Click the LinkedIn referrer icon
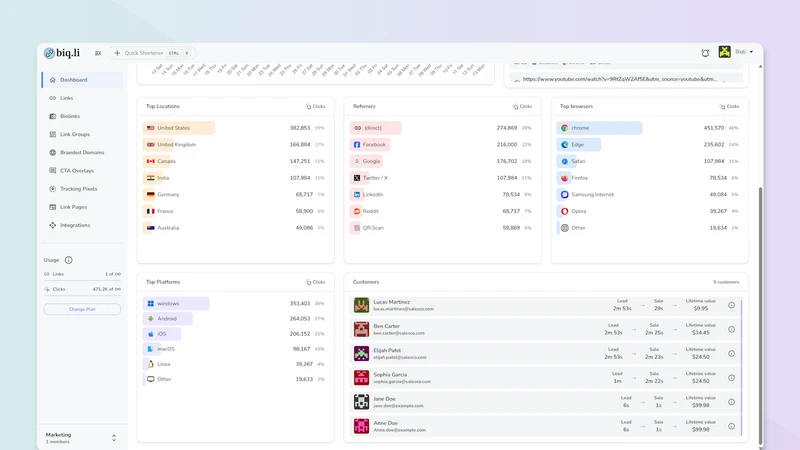The height and width of the screenshot is (450, 800). (357, 194)
